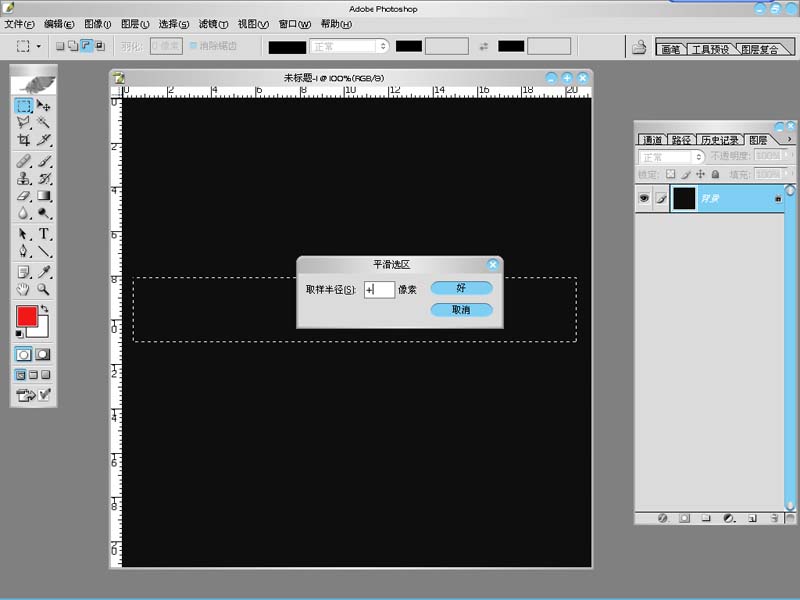Switch to Quick Mask mode
Image resolution: width=800 pixels, height=600 pixels.
[43, 354]
